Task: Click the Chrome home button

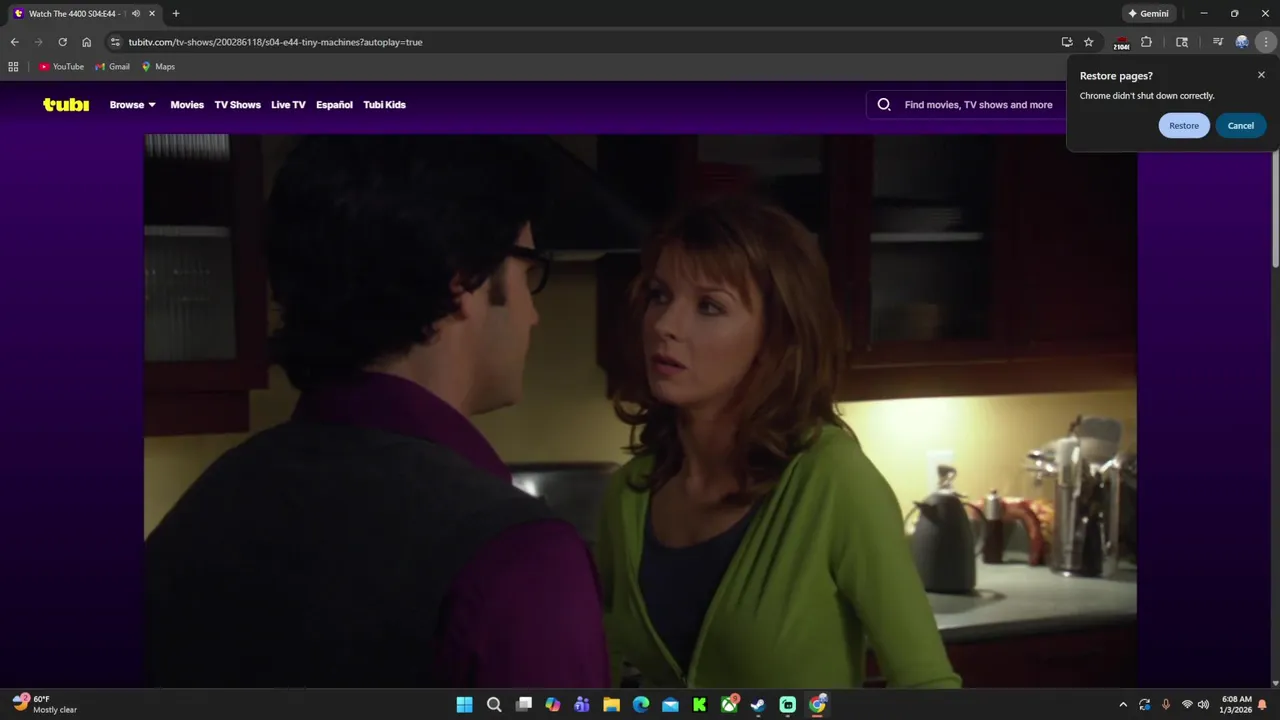Action: [x=87, y=42]
